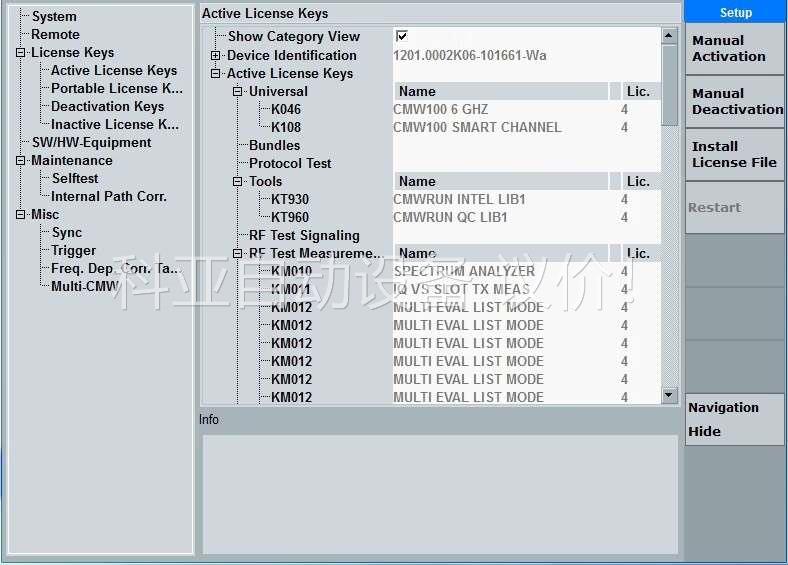This screenshot has height=565, width=788.
Task: Open Internal Path Corr. under Maintenance
Action: (109, 197)
